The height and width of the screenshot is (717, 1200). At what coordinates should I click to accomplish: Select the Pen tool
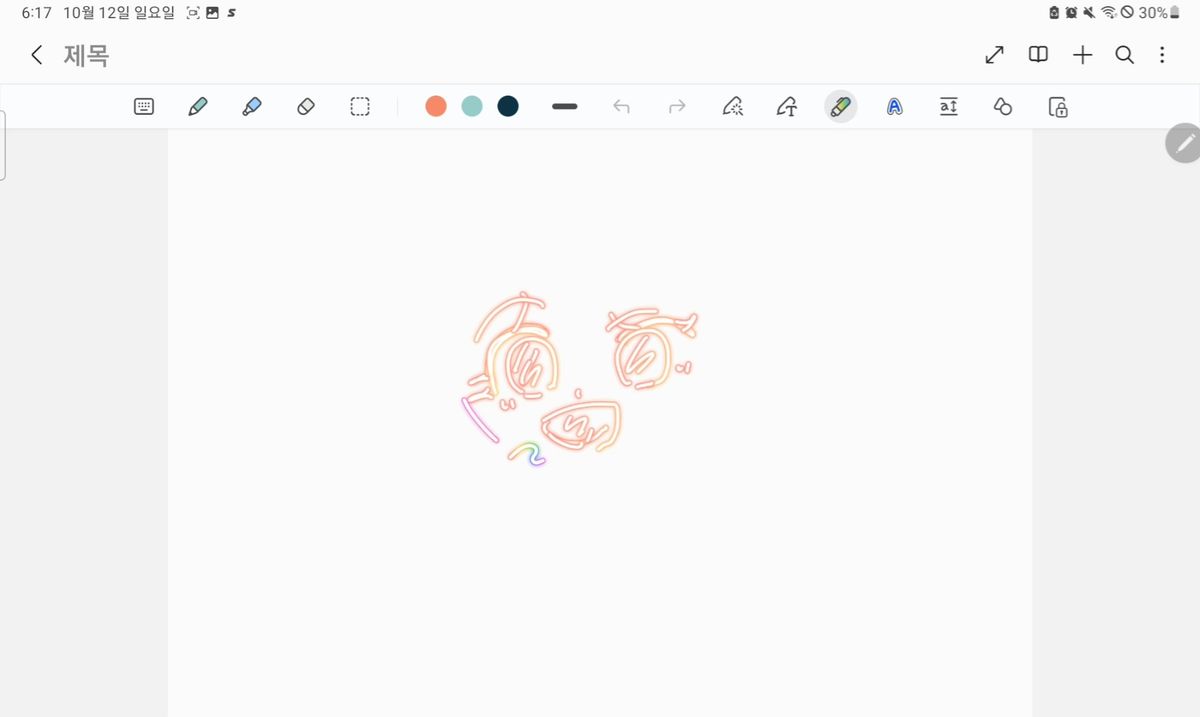pos(198,106)
